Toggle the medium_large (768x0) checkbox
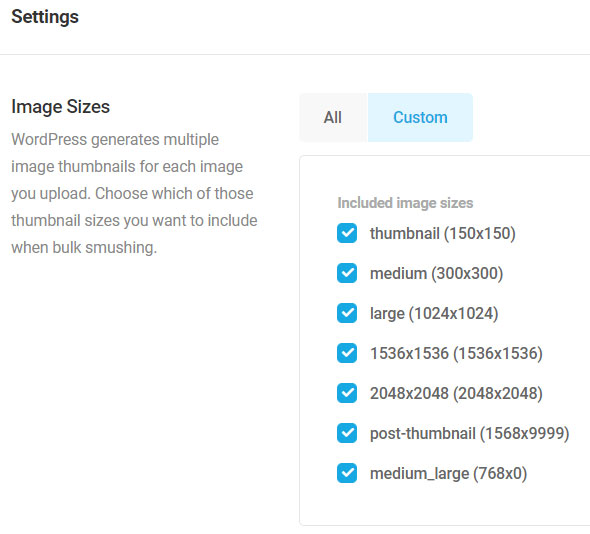This screenshot has height=534, width=590. [x=347, y=473]
